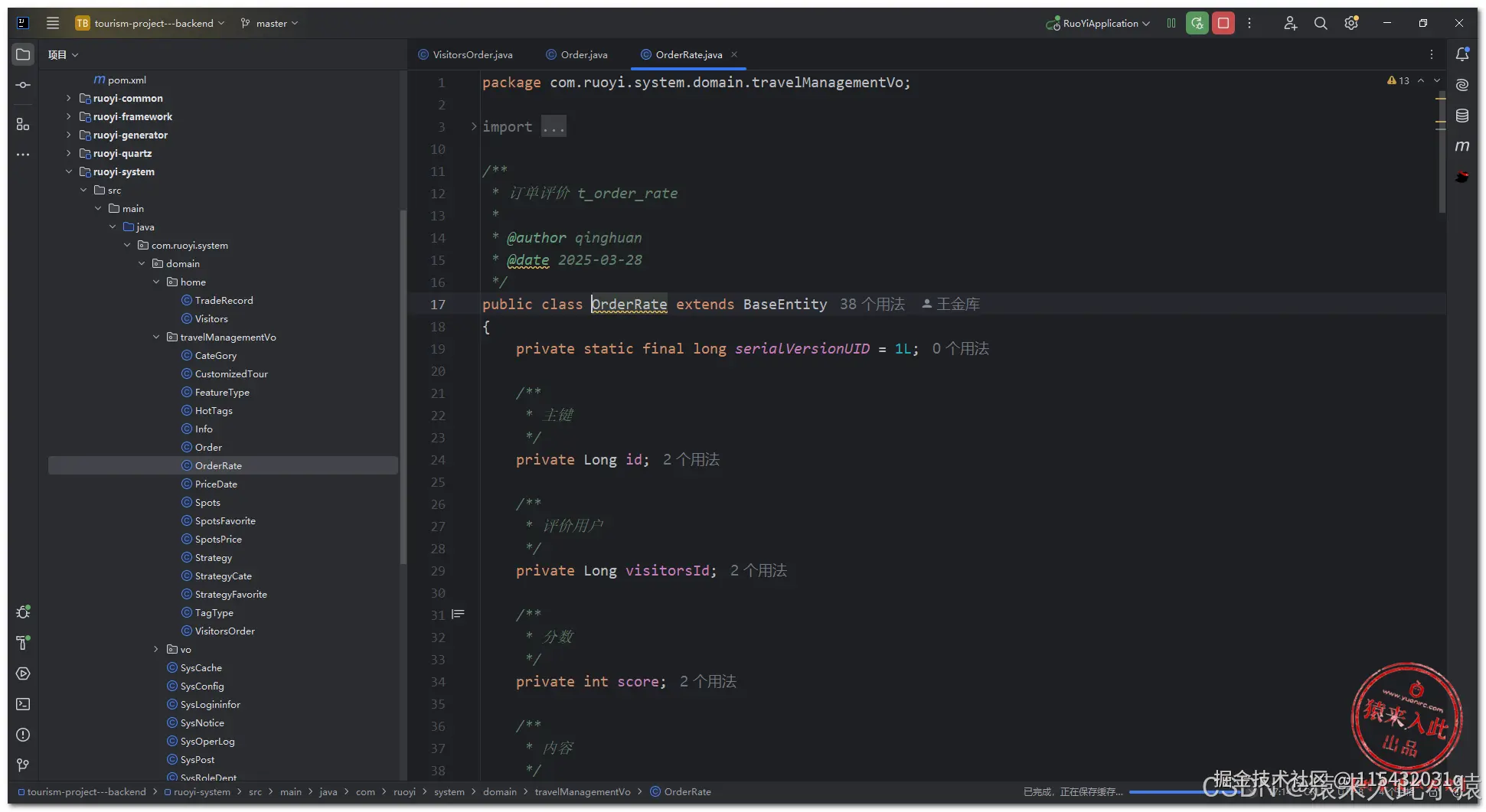The image size is (1486, 812).
Task: Show more tool windows ellipsis
Action: click(23, 155)
